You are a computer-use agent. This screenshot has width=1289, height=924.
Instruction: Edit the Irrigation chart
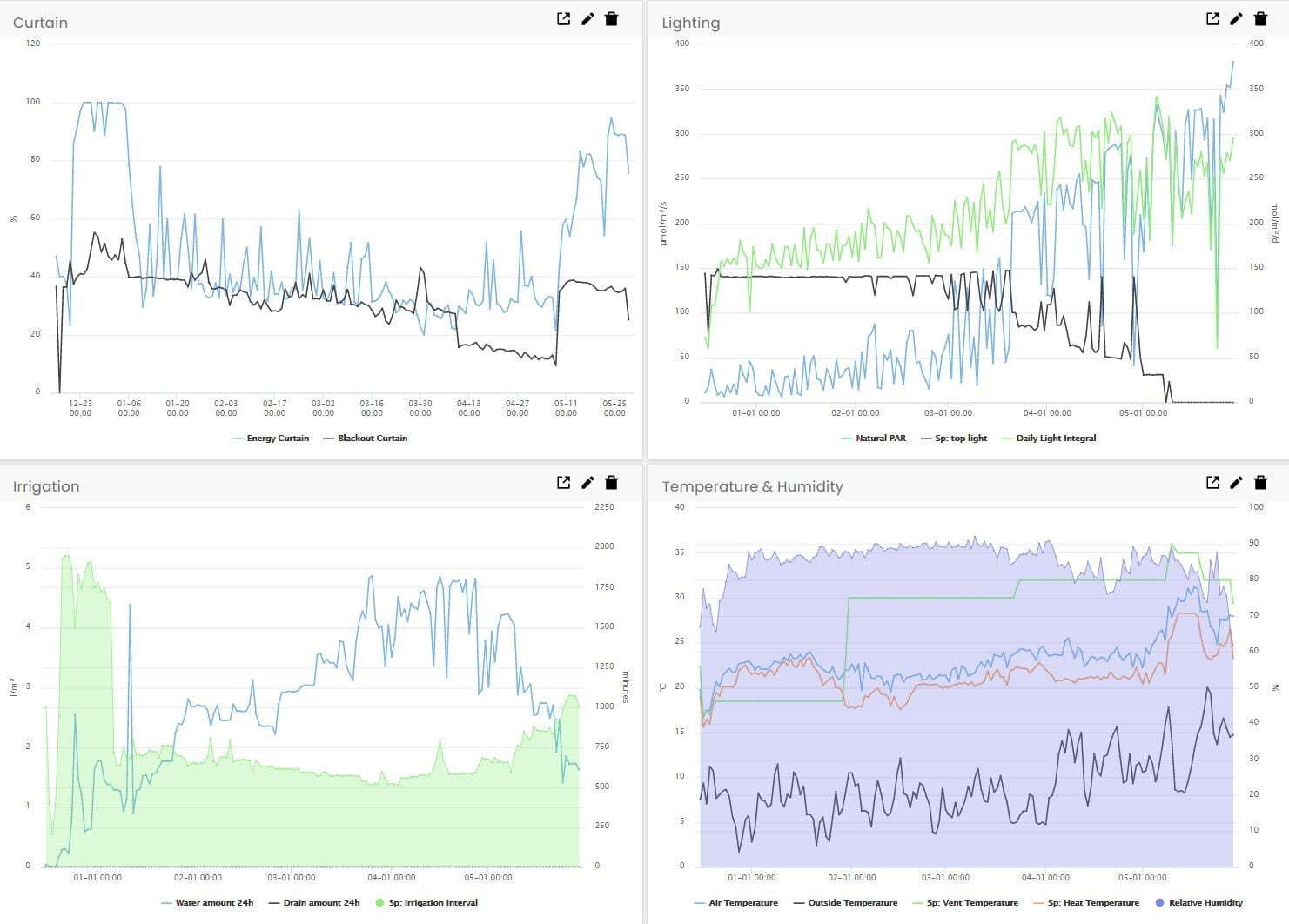pyautogui.click(x=587, y=482)
